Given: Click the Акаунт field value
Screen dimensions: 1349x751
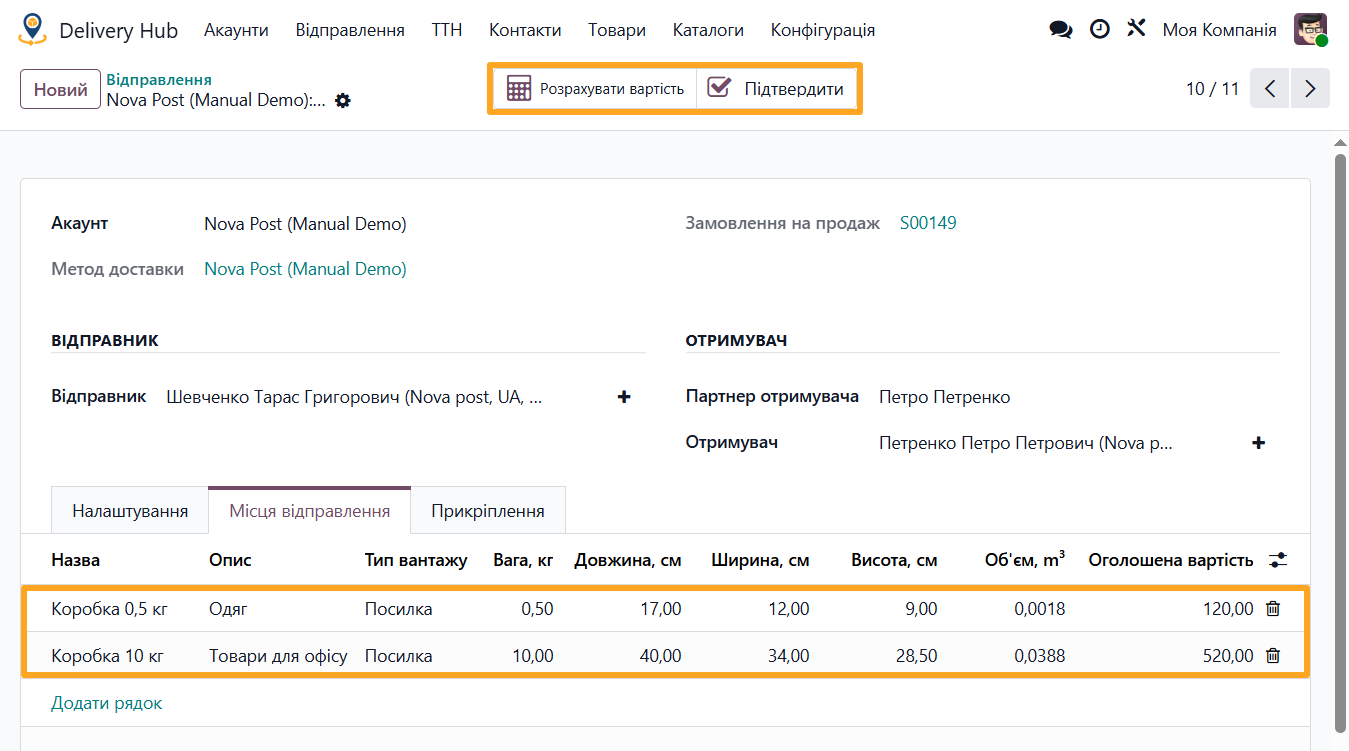Looking at the screenshot, I should coord(305,224).
